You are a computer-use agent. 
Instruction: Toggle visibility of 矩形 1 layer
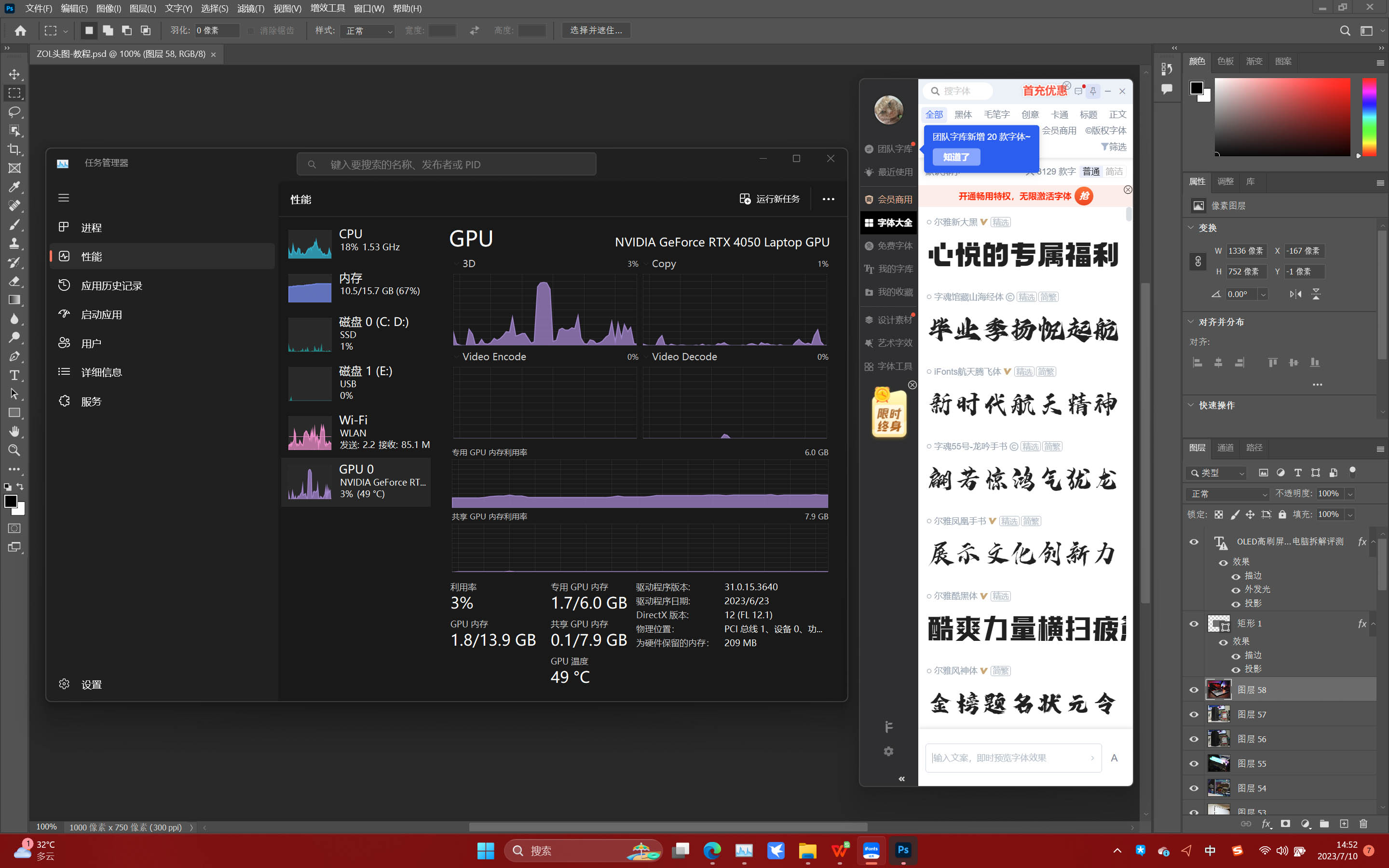pyautogui.click(x=1194, y=624)
